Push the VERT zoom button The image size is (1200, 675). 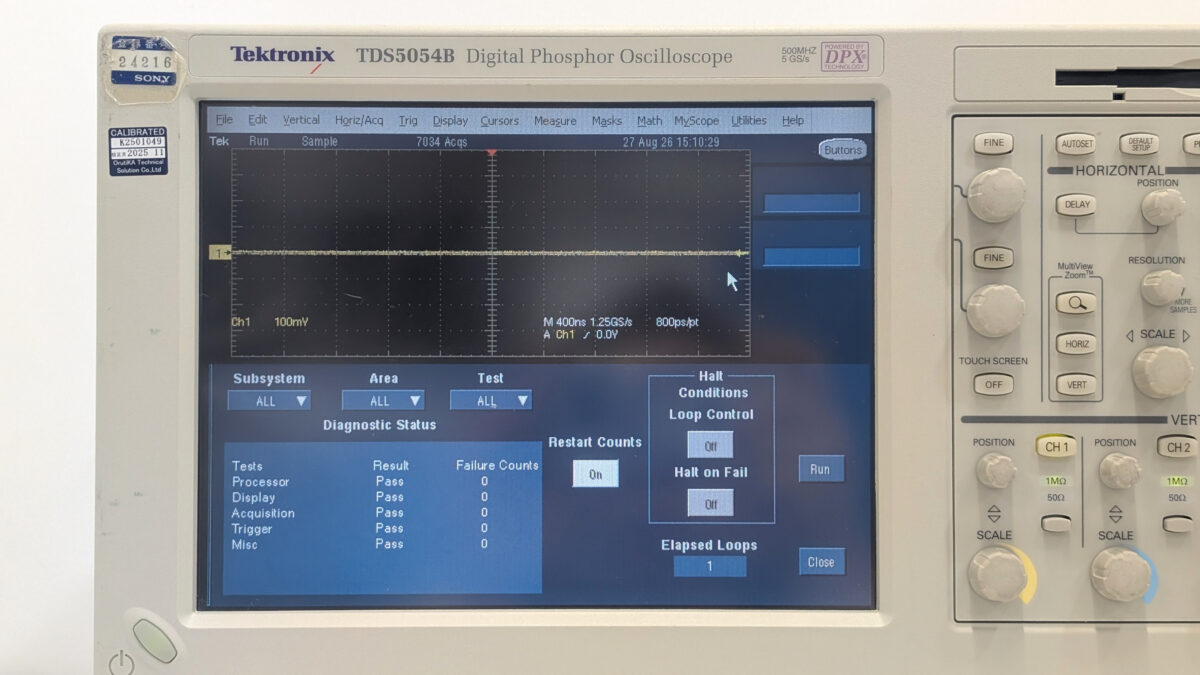1076,384
